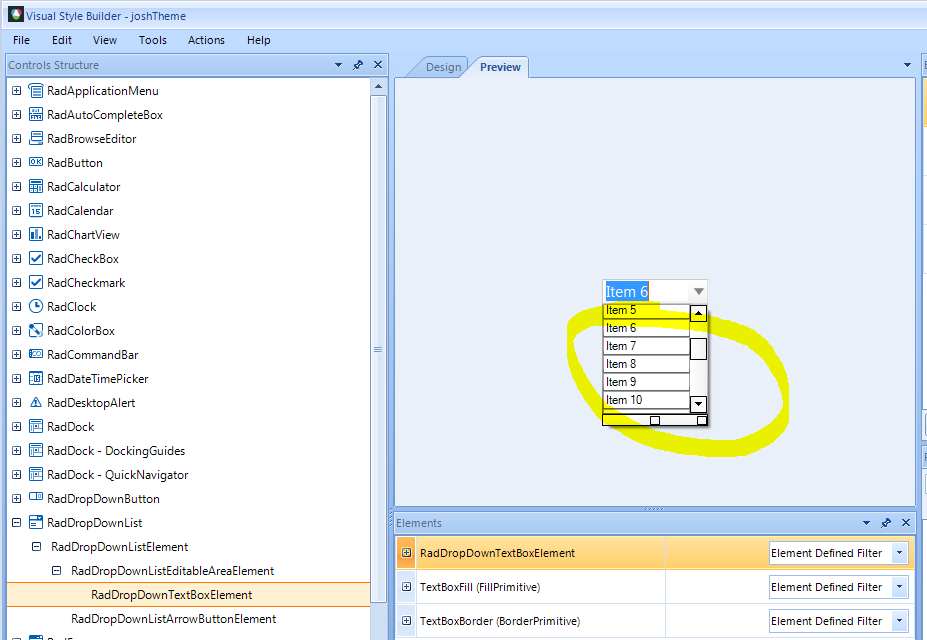Expand TextBoxFill (FillPrimitive) row
Image resolution: width=927 pixels, height=640 pixels.
[406, 587]
